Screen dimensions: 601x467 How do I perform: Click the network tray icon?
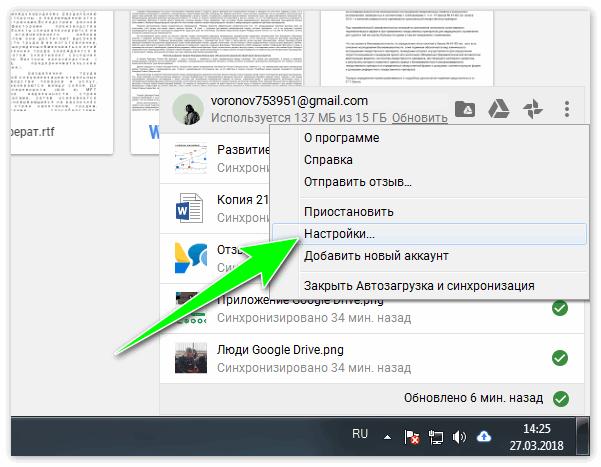(x=435, y=437)
